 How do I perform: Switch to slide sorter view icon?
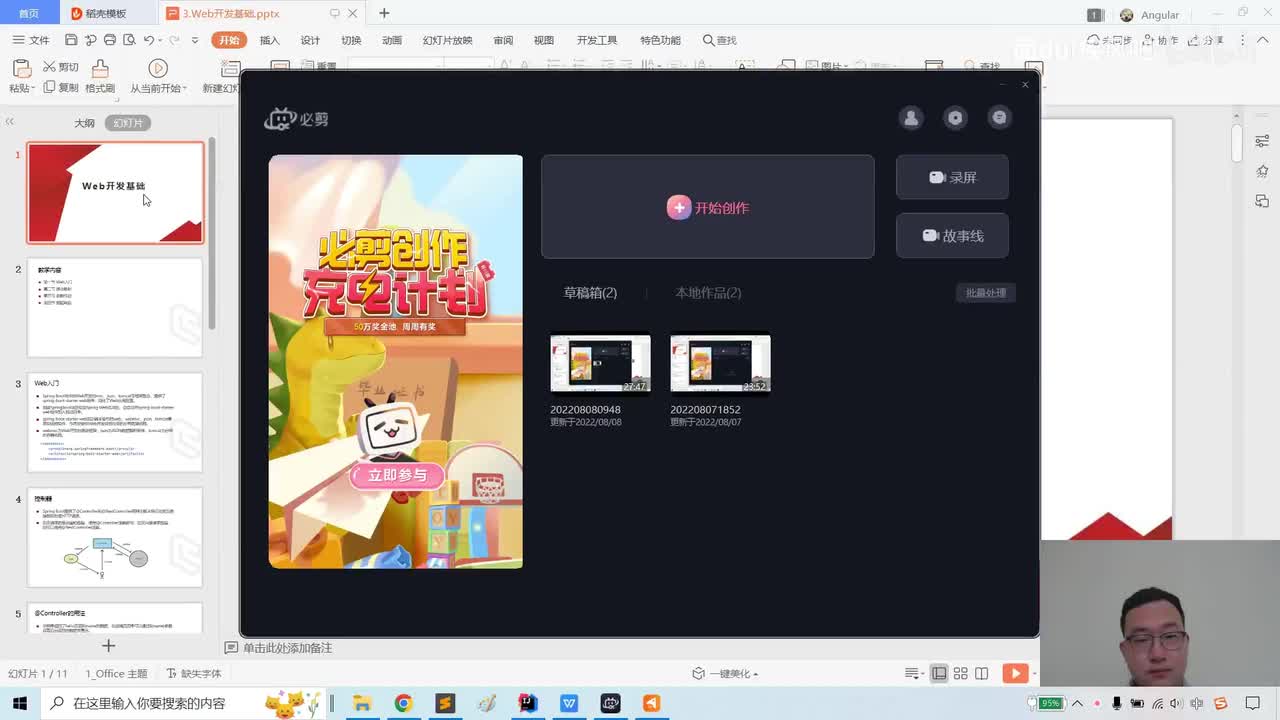pyautogui.click(x=960, y=674)
